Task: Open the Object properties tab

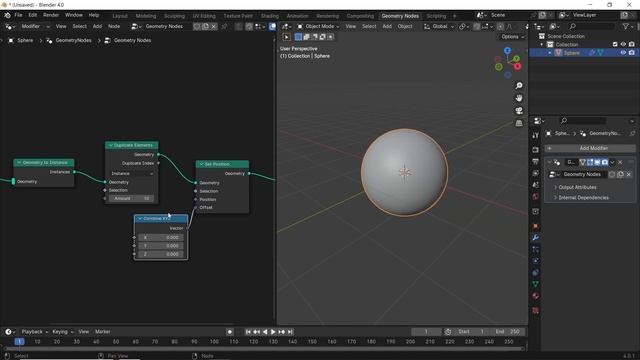Action: tap(536, 226)
